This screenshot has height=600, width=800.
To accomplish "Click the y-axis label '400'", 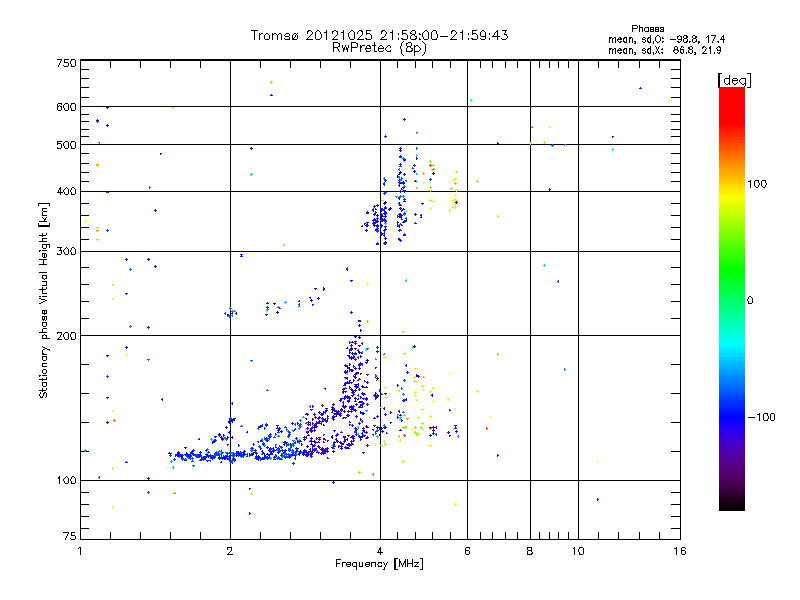I will [66, 192].
